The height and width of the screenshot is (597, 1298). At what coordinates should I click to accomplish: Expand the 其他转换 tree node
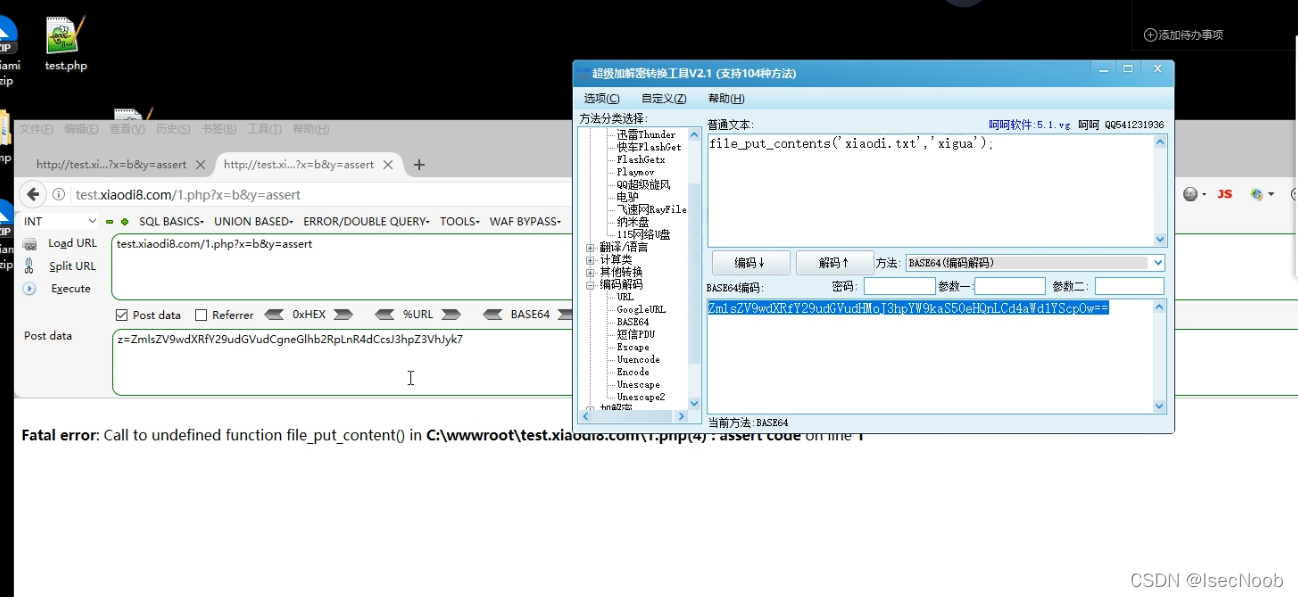590,272
